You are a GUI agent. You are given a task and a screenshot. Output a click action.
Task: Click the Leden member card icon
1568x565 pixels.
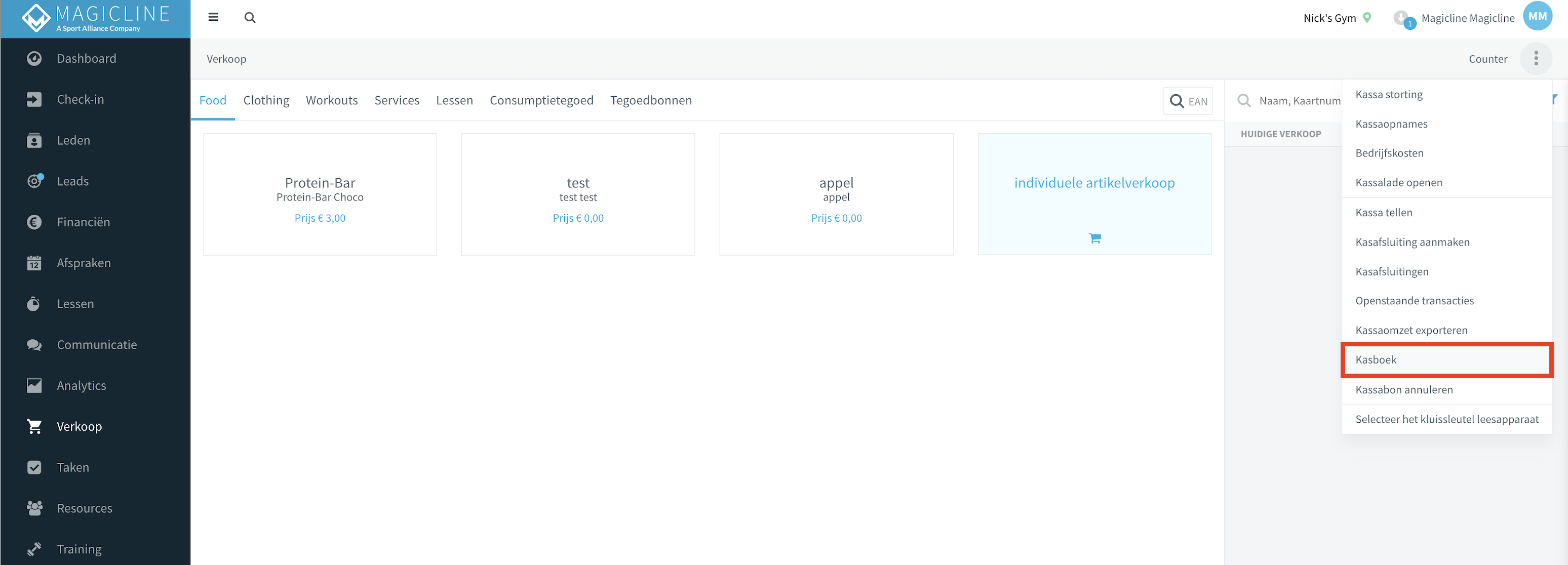coord(34,140)
